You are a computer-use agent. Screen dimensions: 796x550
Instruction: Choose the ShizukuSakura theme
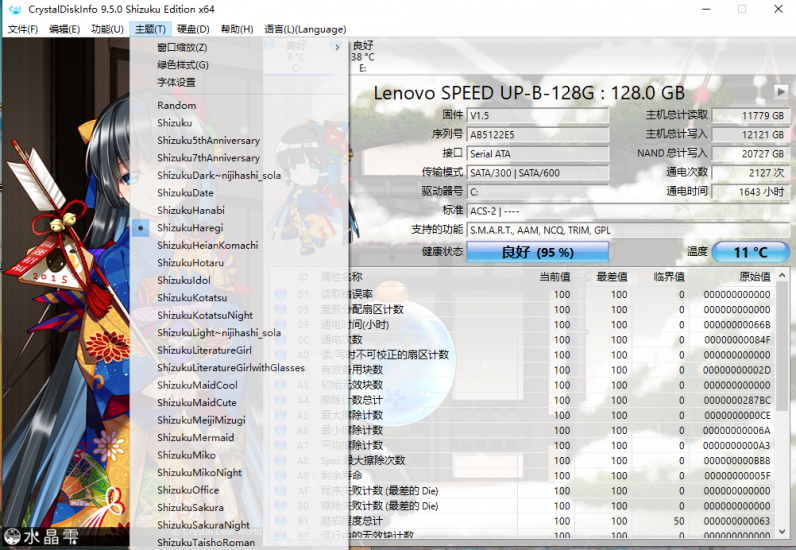point(239,508)
